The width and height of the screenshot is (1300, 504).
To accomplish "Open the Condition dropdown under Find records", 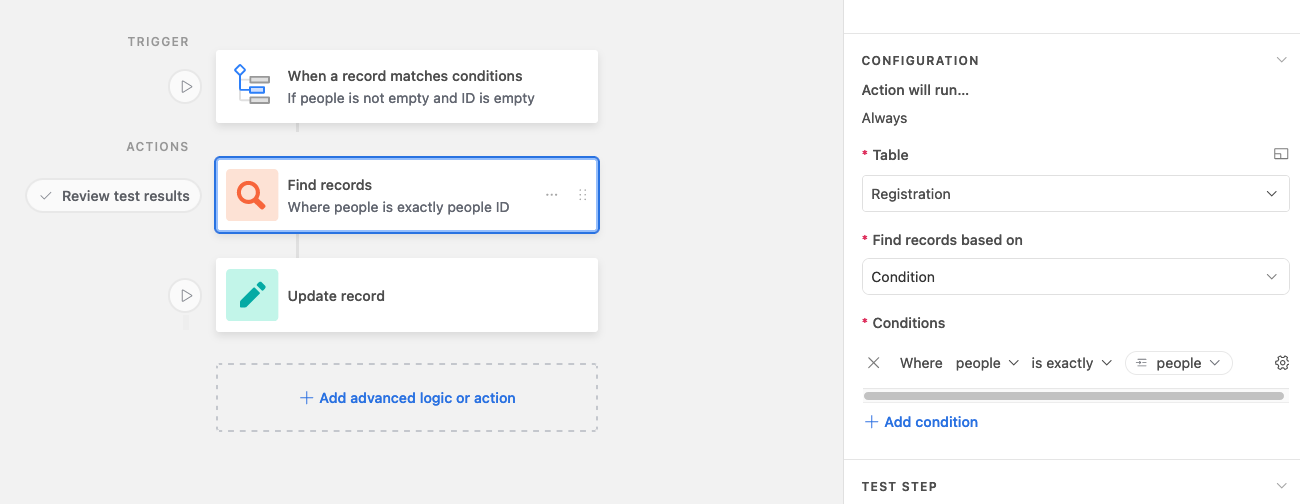I will (1075, 276).
